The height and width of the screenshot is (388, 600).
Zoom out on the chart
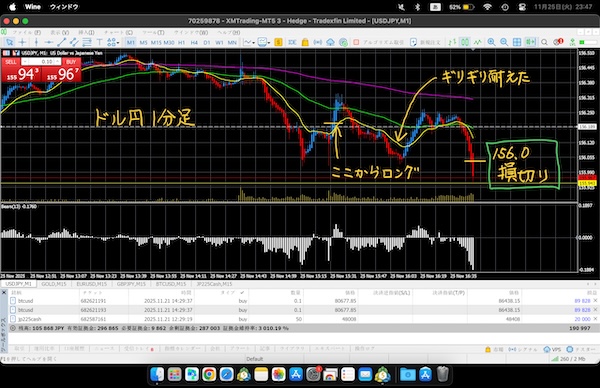504,42
